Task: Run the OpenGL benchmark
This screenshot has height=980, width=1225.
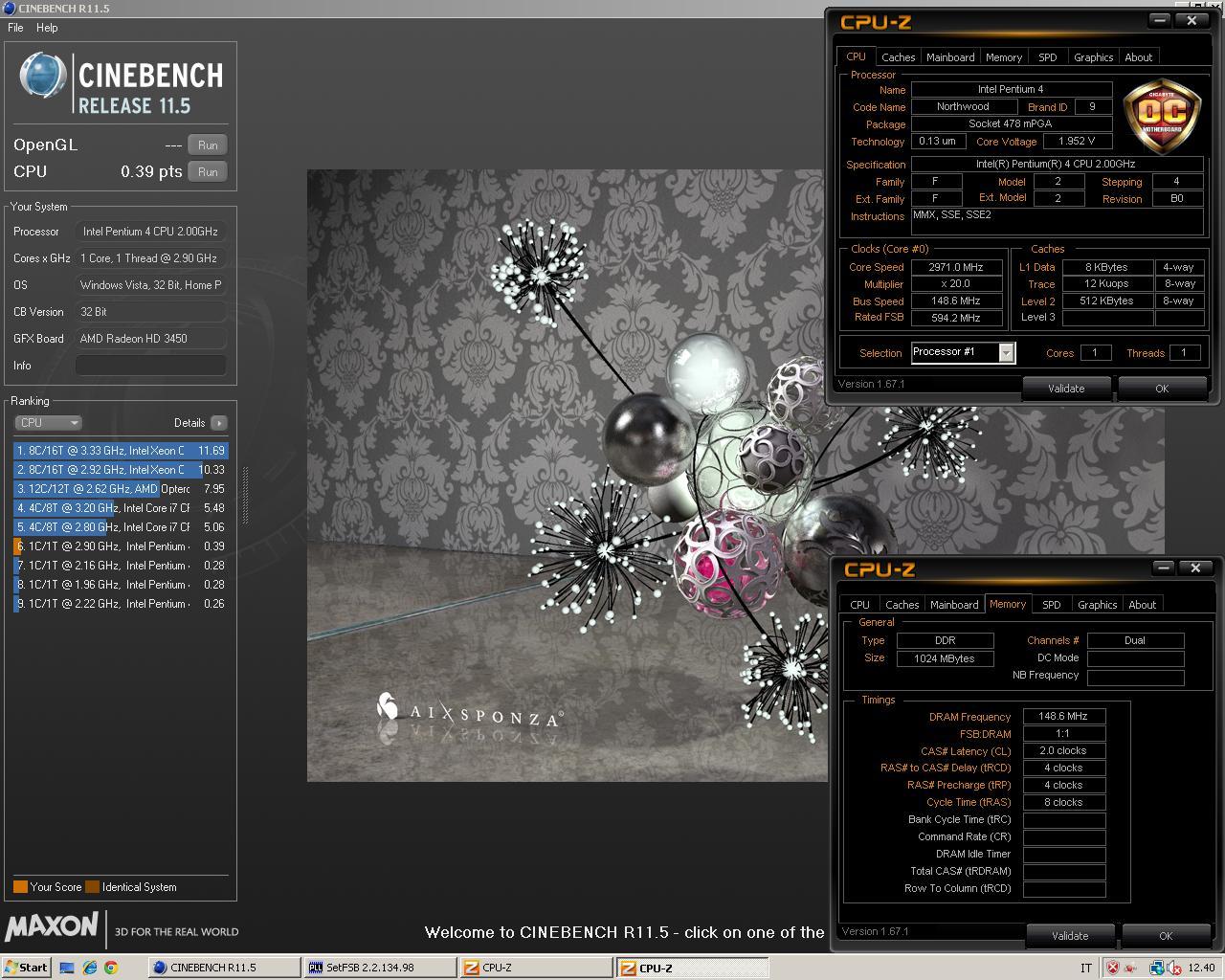Action: coord(208,145)
